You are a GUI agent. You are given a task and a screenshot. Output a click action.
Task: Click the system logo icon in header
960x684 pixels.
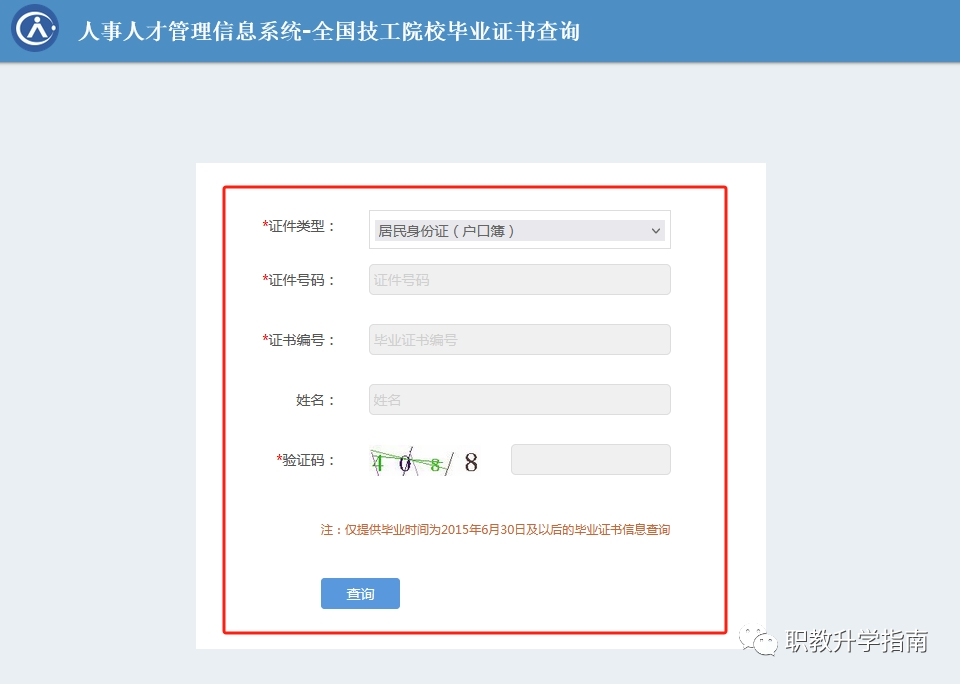click(35, 28)
